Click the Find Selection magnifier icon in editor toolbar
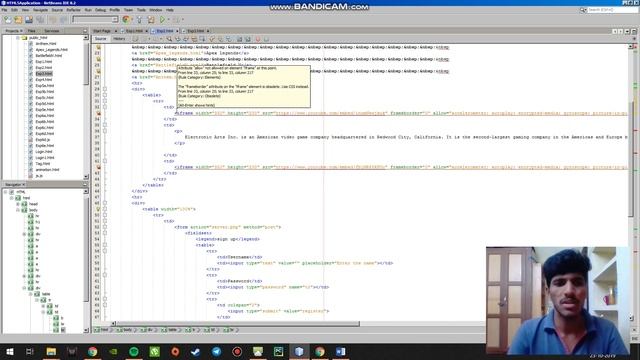 tap(169, 39)
